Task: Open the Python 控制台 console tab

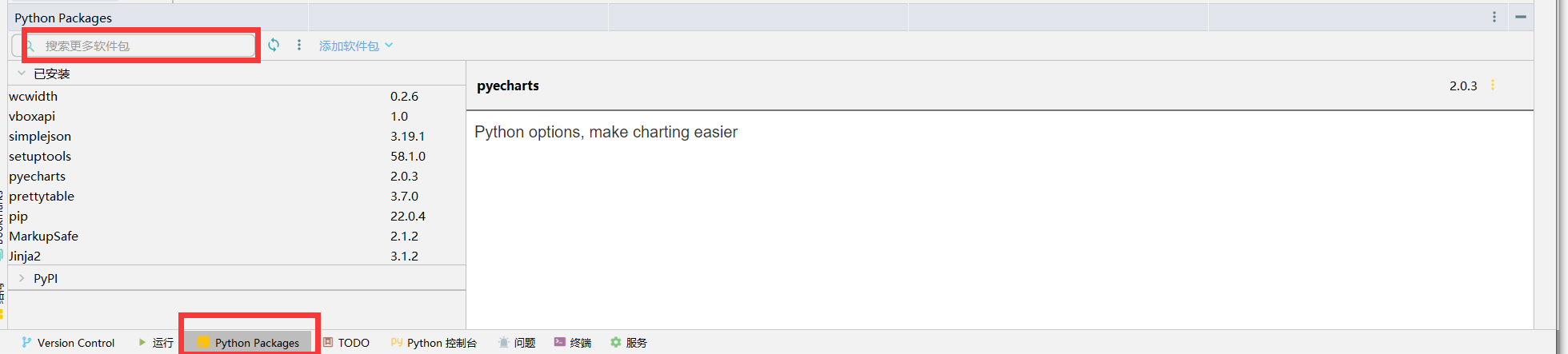Action: point(434,343)
